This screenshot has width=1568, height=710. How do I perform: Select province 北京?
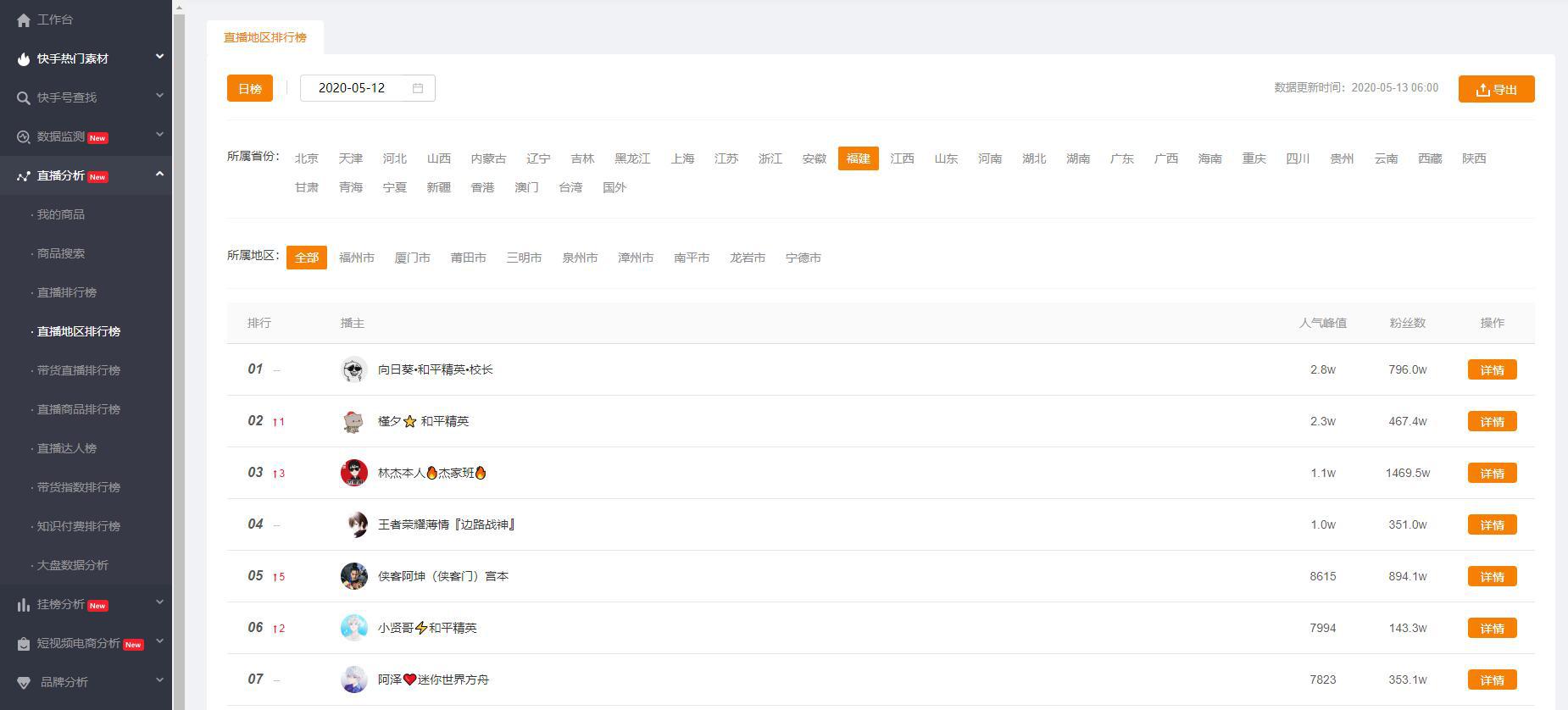pyautogui.click(x=307, y=158)
